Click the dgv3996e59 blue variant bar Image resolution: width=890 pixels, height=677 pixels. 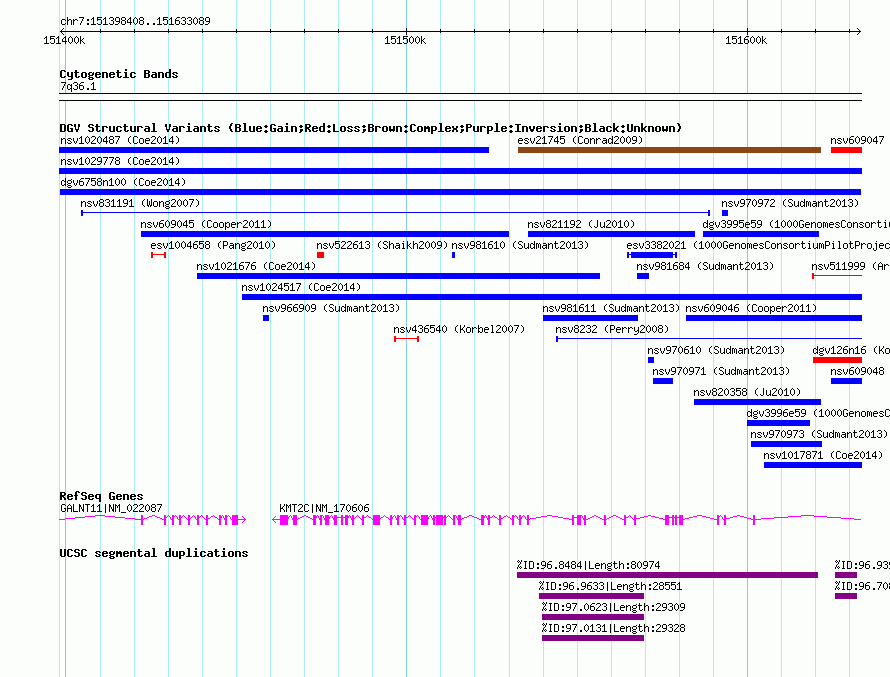point(778,423)
